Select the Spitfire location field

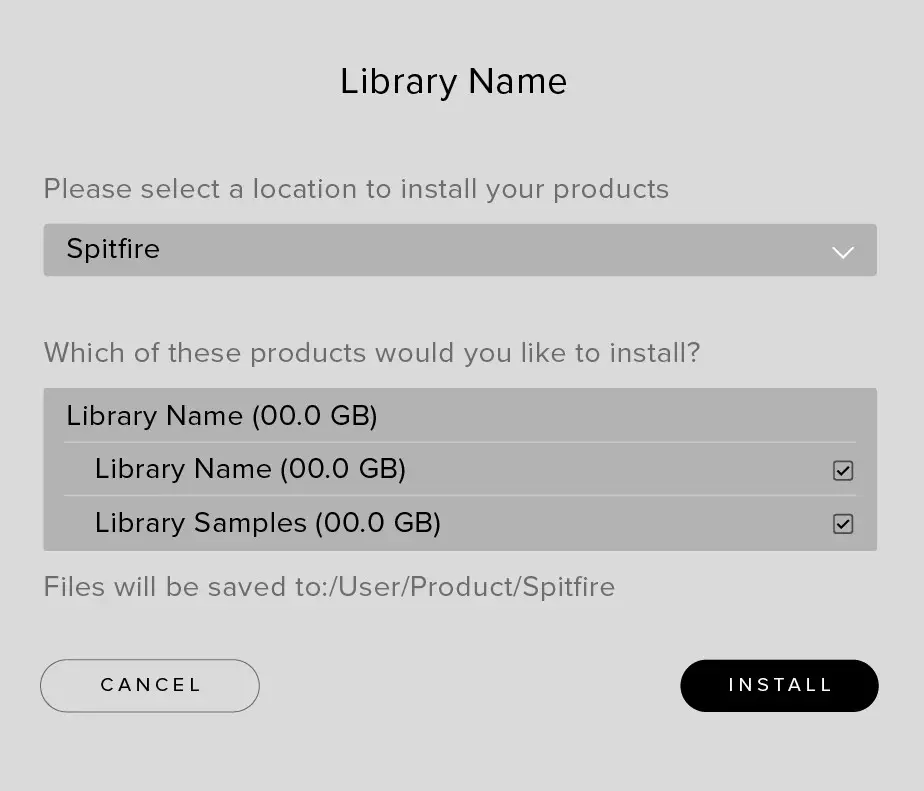460,250
